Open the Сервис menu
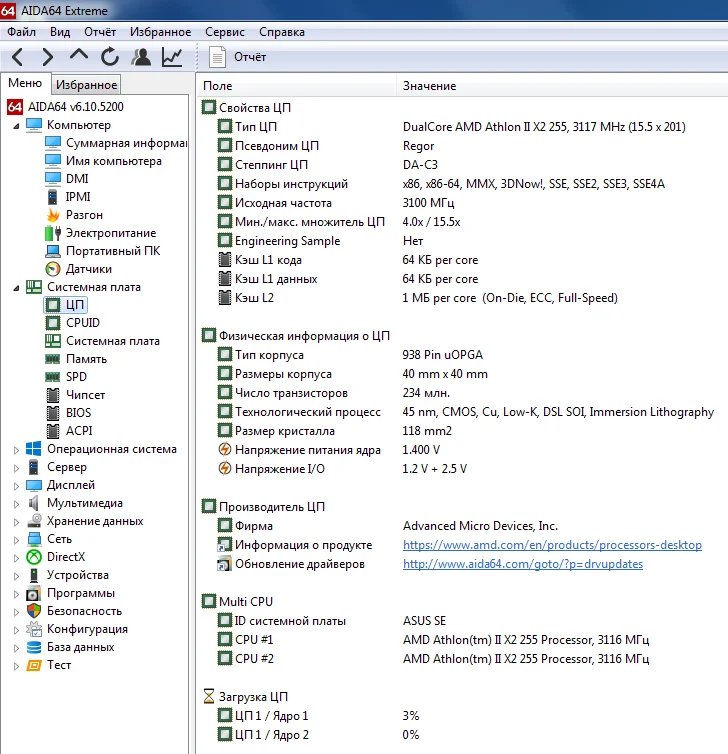728x754 pixels. pyautogui.click(x=225, y=32)
